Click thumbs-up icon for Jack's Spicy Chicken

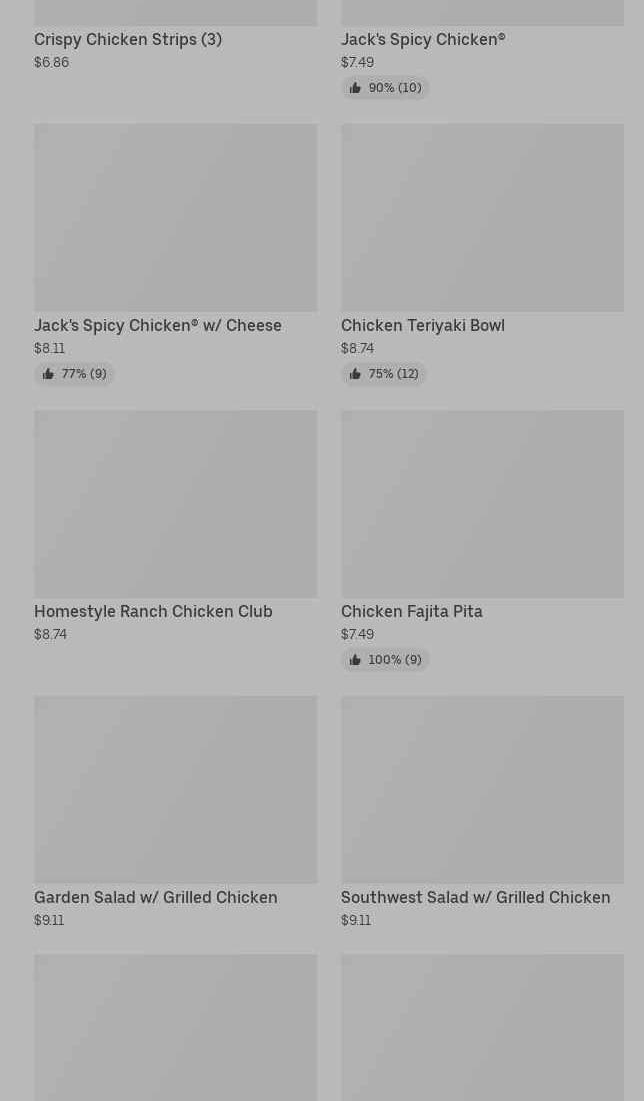(355, 88)
